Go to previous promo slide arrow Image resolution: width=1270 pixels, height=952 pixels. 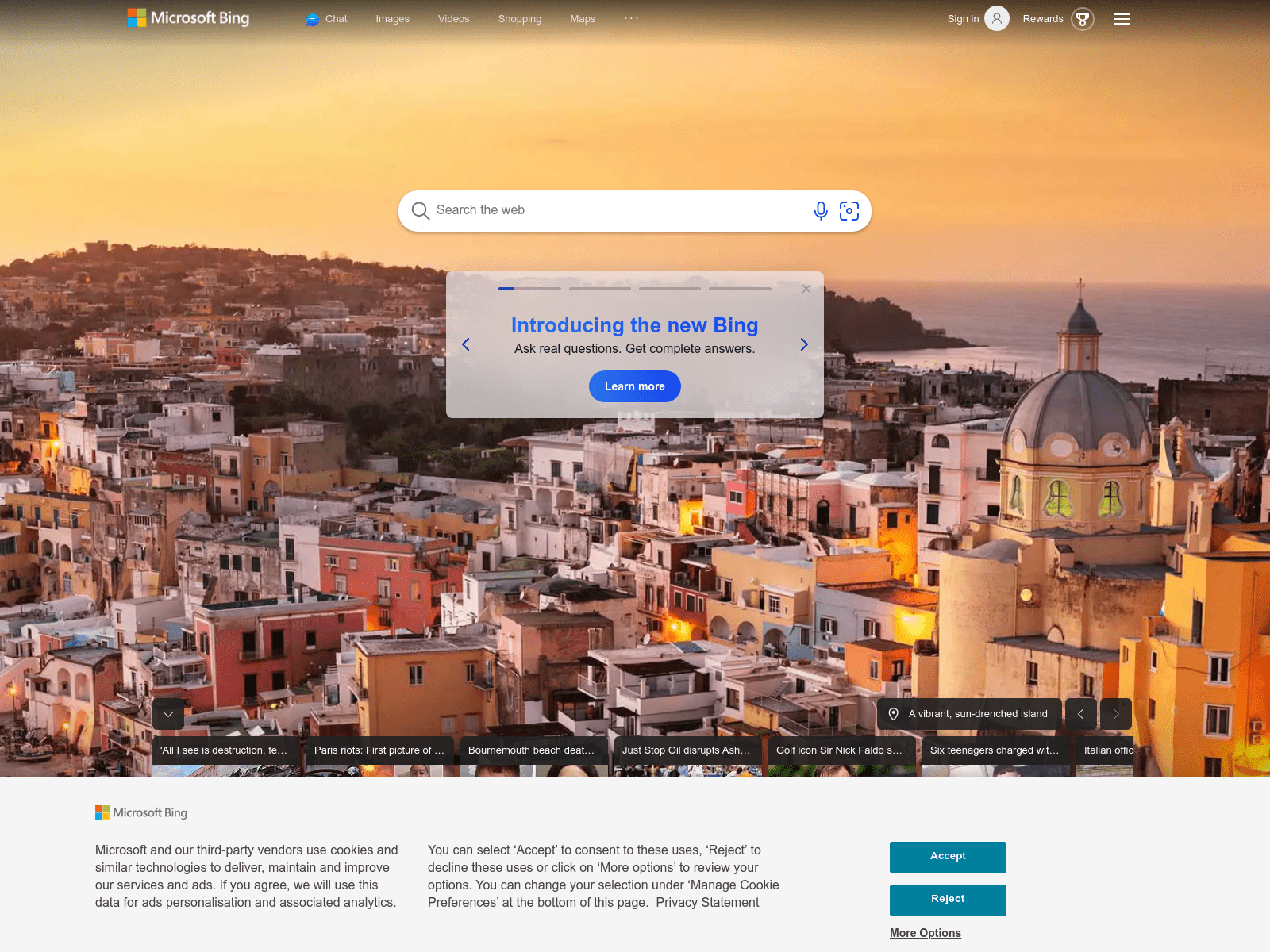pyautogui.click(x=466, y=344)
